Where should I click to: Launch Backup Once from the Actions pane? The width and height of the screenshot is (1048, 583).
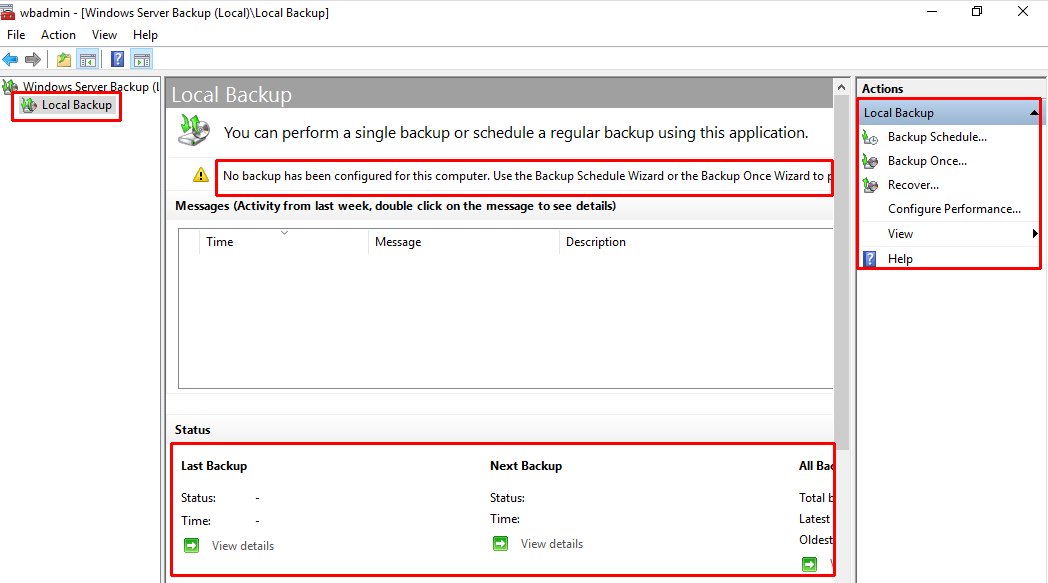click(x=927, y=161)
